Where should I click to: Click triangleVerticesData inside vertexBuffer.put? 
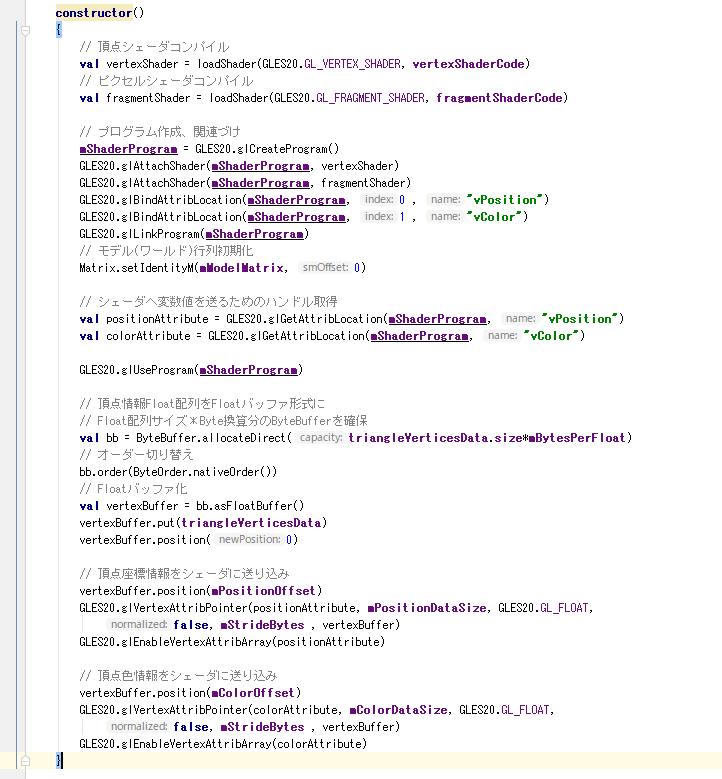[251, 523]
